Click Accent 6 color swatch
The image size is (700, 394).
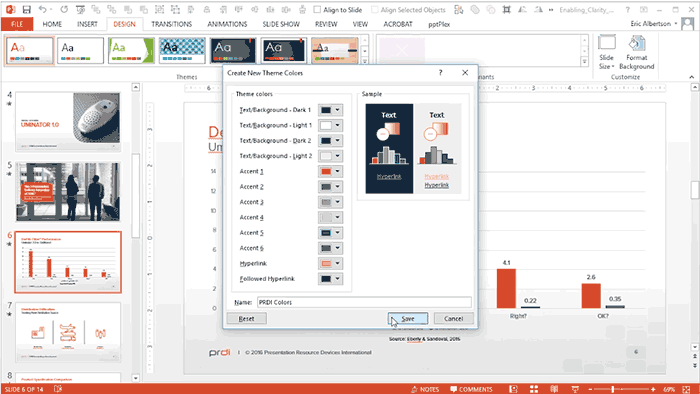[x=326, y=248]
